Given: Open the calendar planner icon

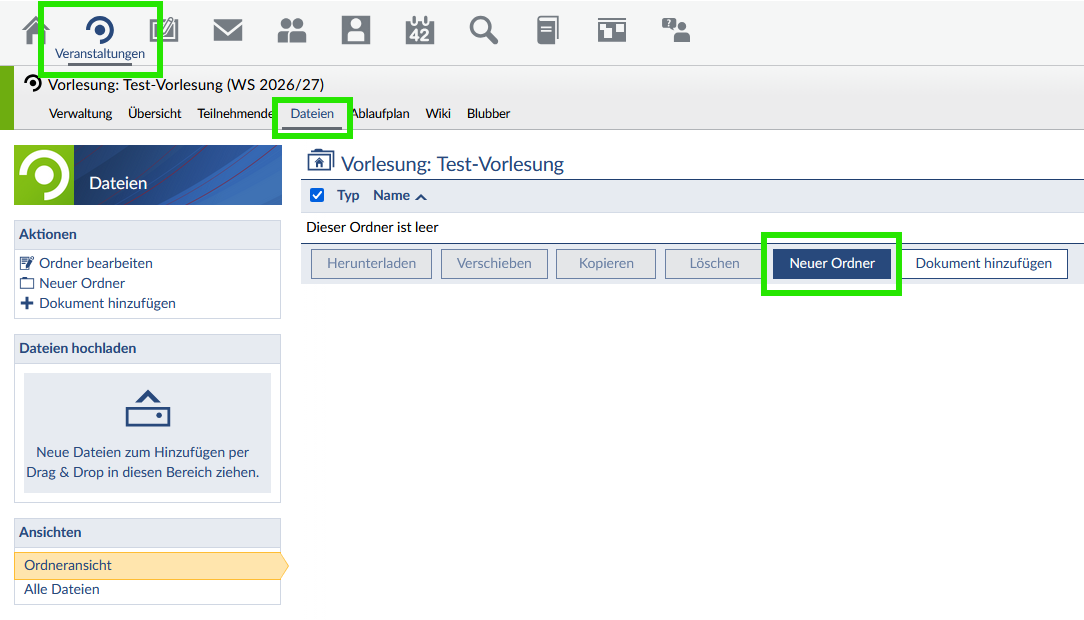Looking at the screenshot, I should point(420,30).
